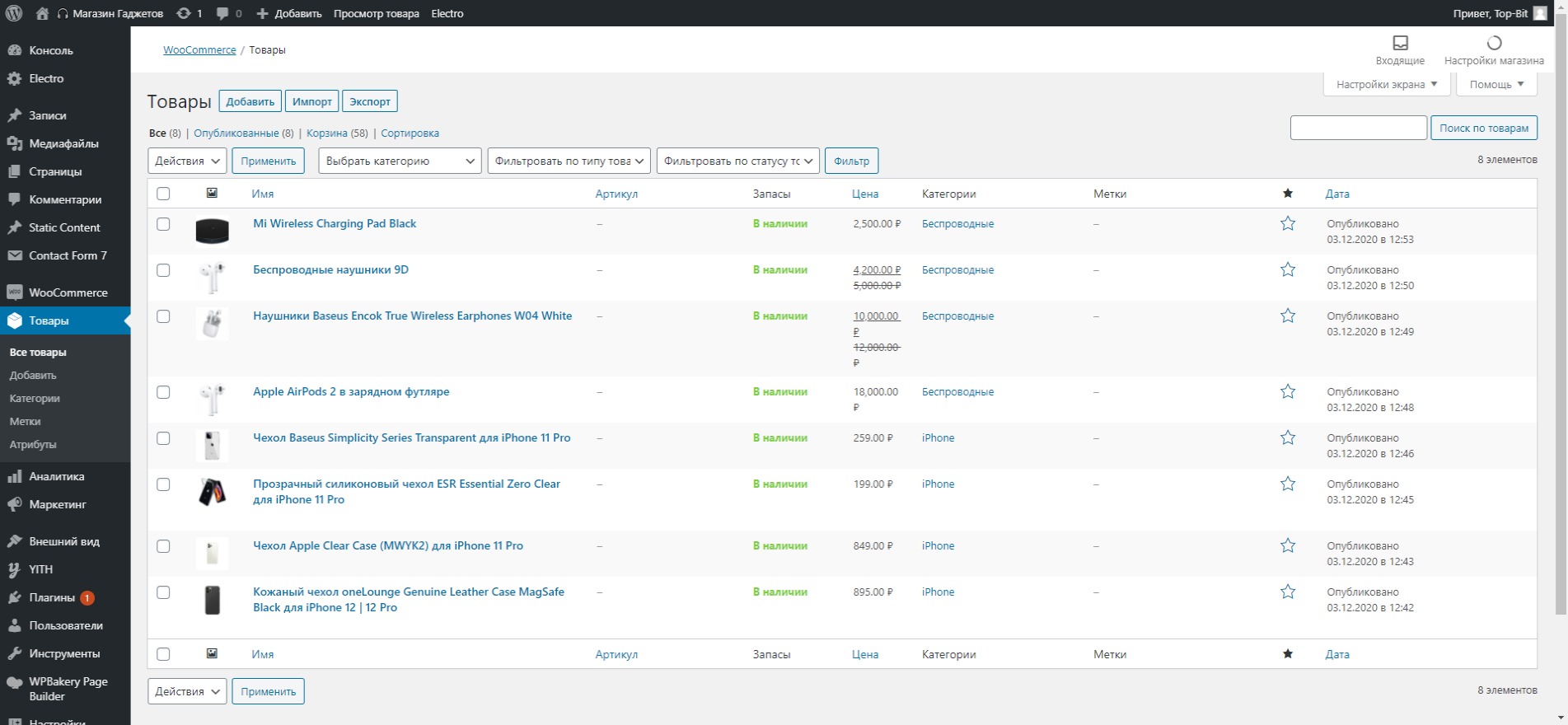
Task: Tick the Беспроводные наушники 9D checkbox
Action: (163, 270)
